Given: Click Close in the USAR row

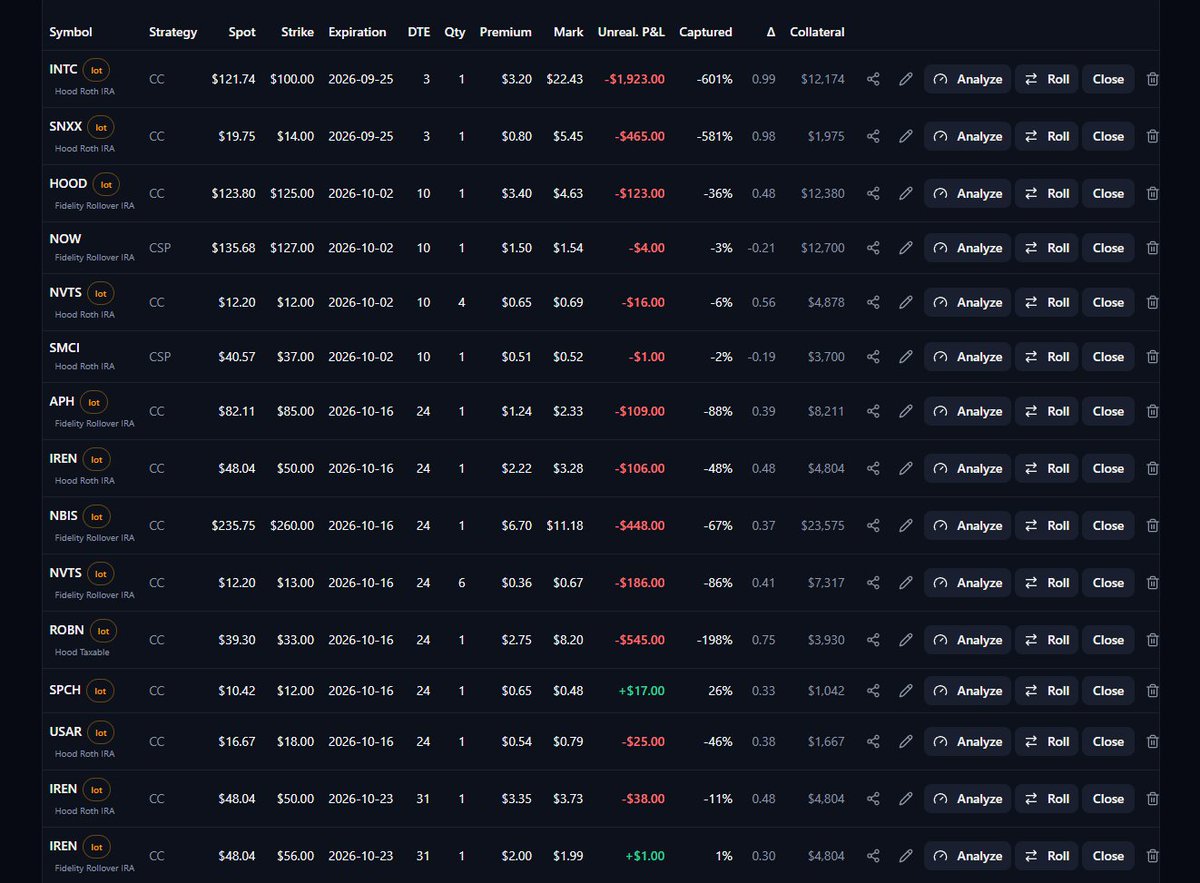Looking at the screenshot, I should tap(1108, 741).
